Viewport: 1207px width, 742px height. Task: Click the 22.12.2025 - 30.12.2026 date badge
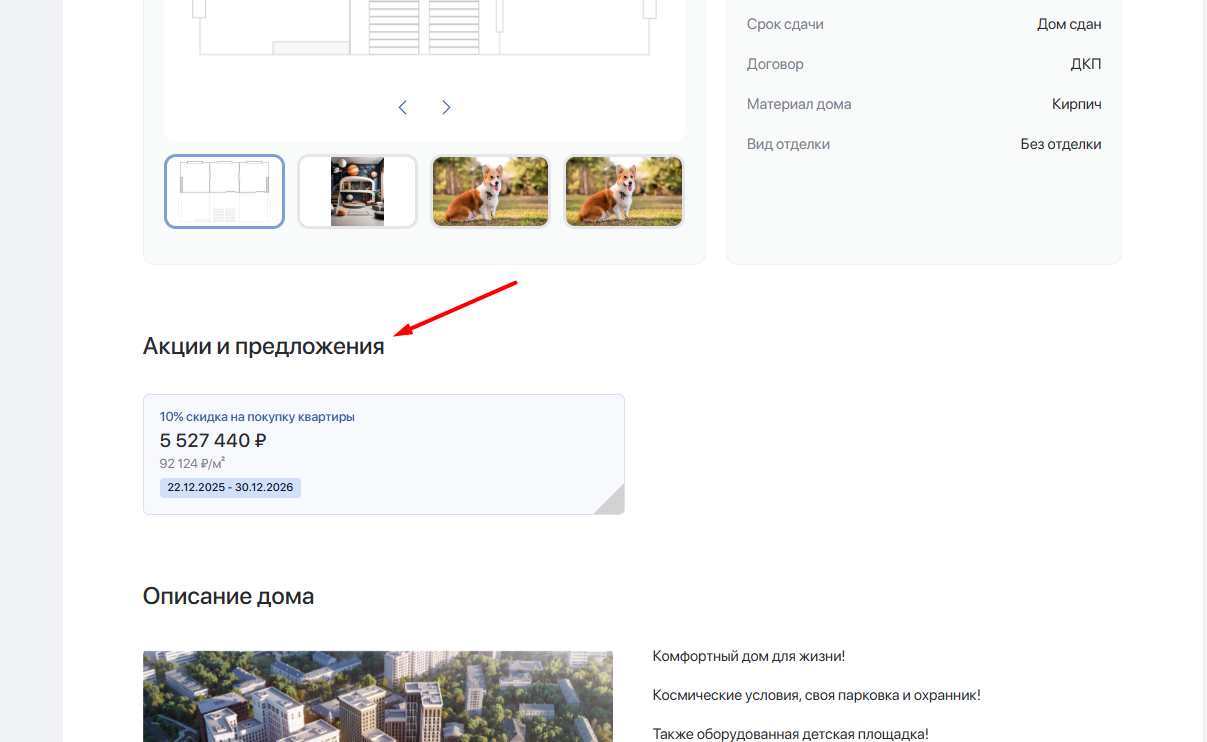(230, 488)
